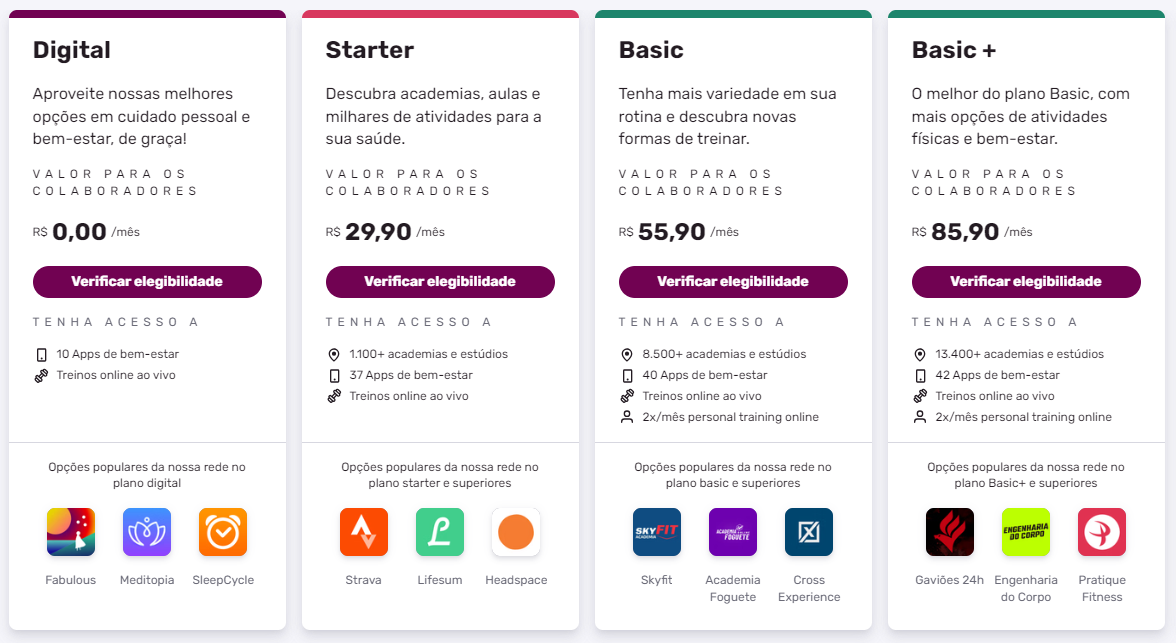Click the Academia Foguete logo

point(733,532)
